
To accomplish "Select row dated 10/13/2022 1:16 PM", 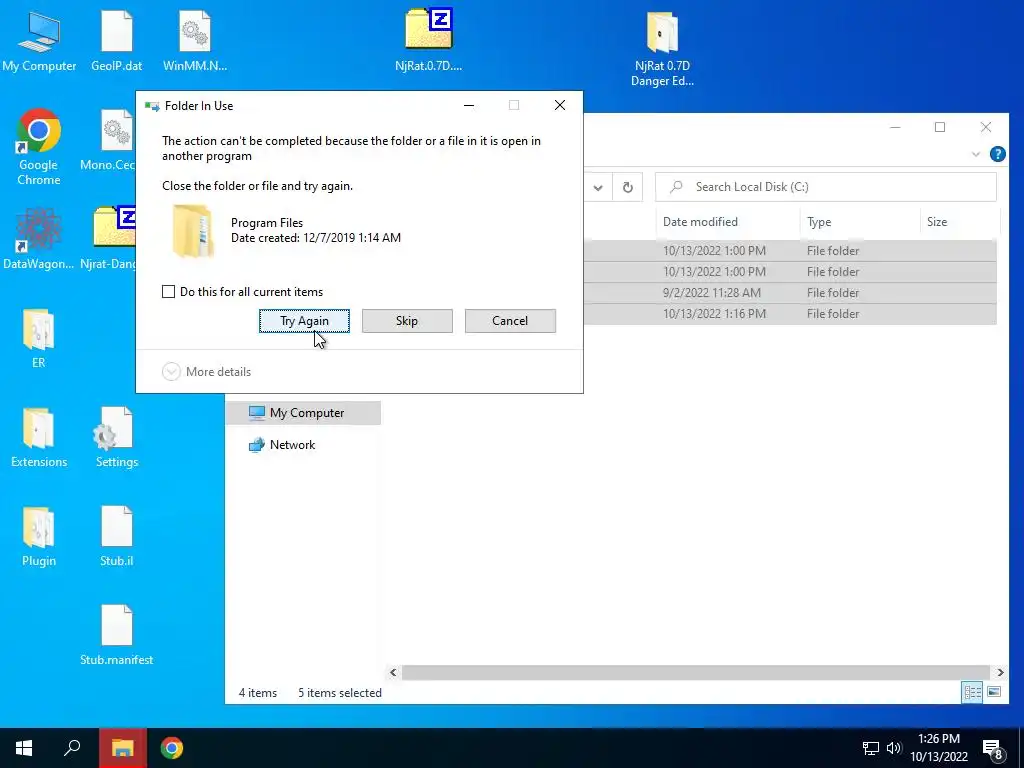I will 790,313.
